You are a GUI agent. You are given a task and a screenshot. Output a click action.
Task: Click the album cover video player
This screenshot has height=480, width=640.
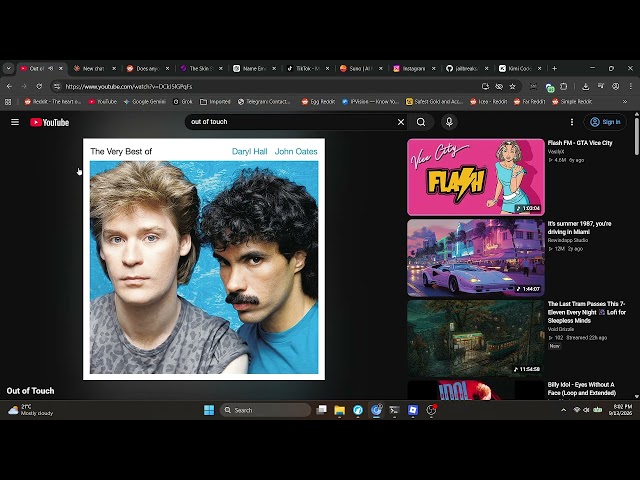point(204,259)
